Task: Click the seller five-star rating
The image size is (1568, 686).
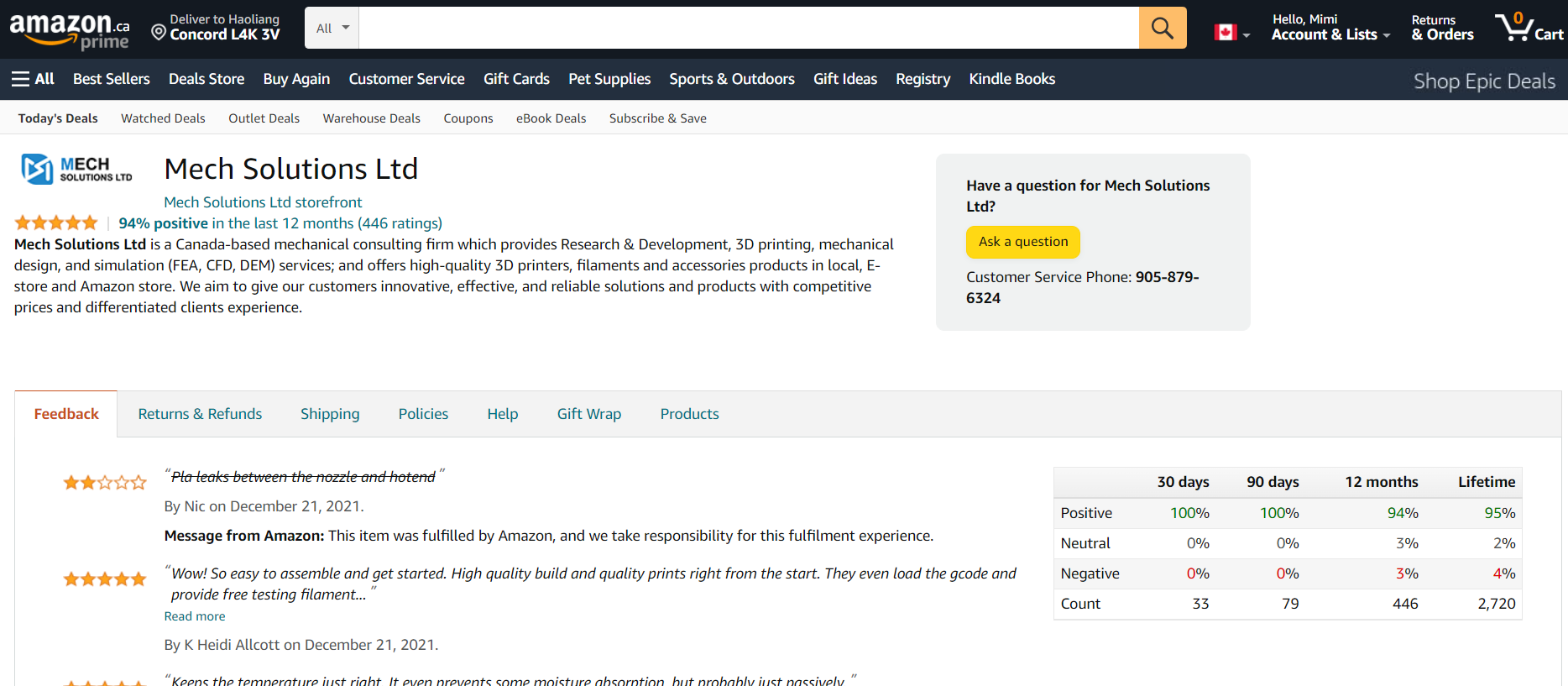Action: click(56, 223)
